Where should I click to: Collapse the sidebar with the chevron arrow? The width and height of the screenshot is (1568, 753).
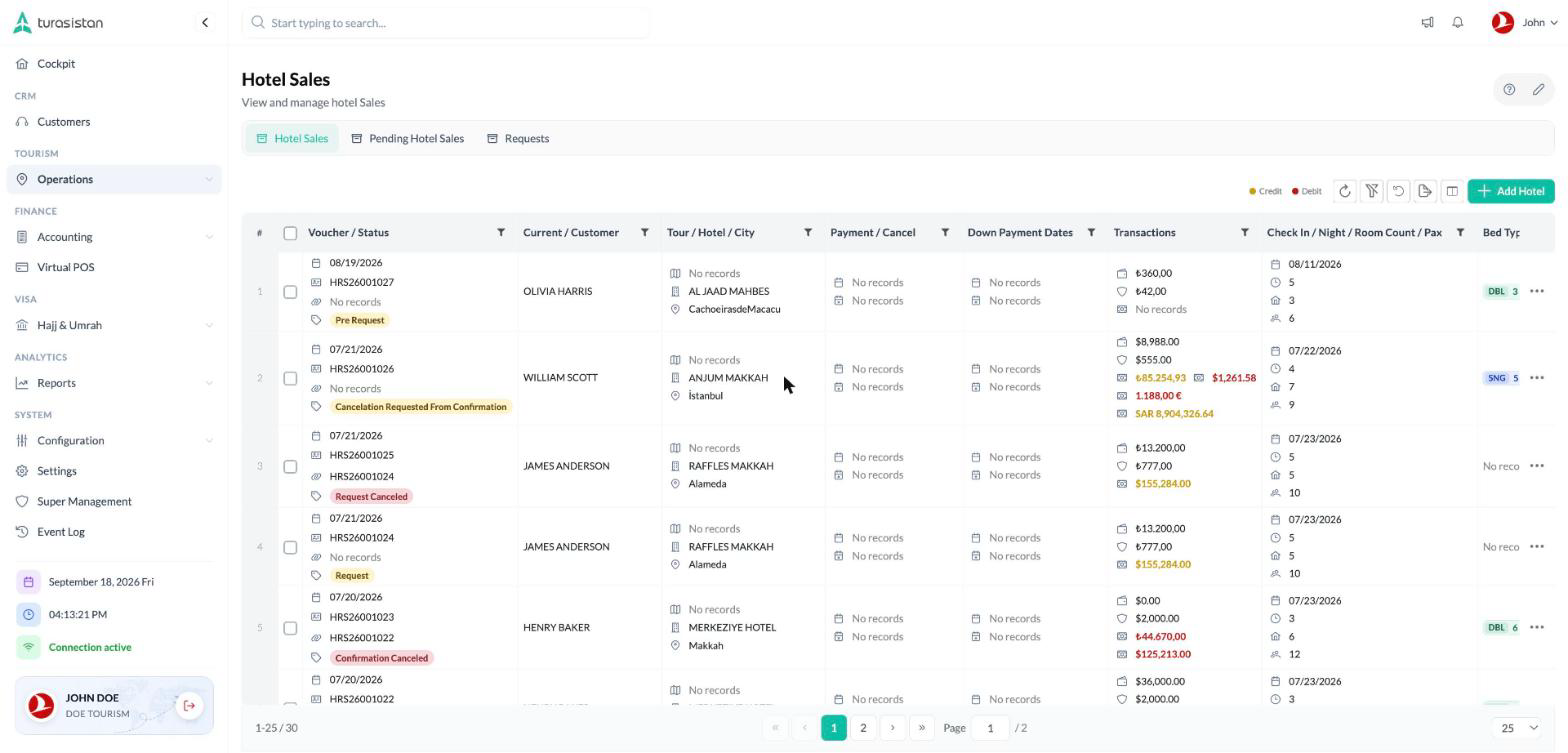coord(205,22)
